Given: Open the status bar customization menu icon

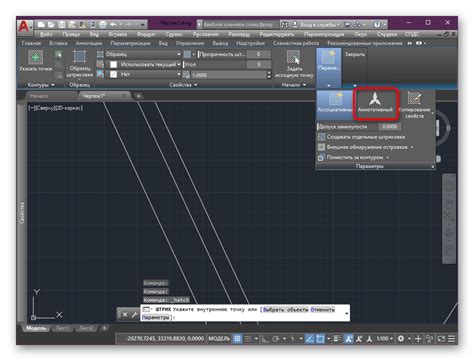Looking at the screenshot, I should 451,339.
